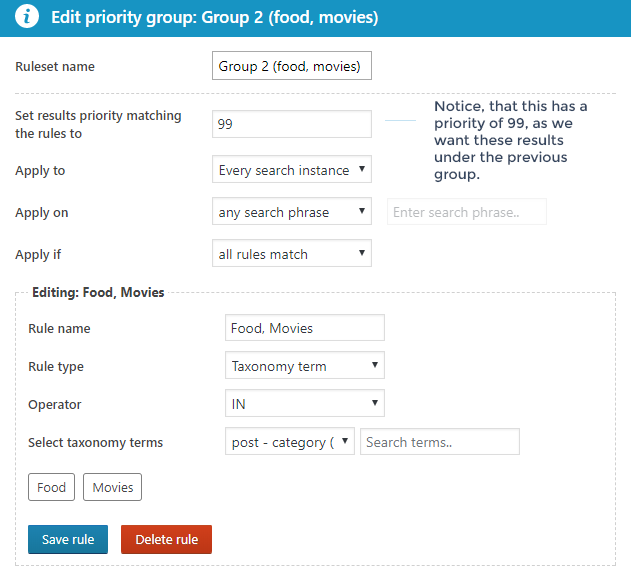Select the Food taxonomy term tag
This screenshot has height=571, width=631.
click(51, 488)
